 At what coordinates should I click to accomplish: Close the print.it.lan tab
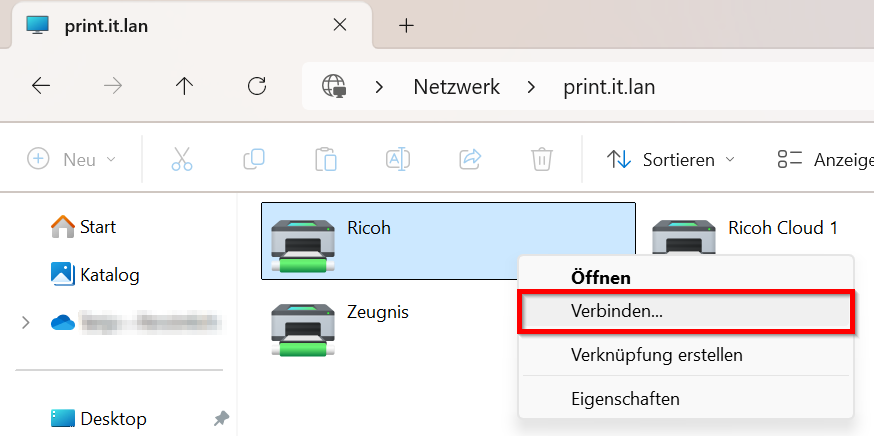pyautogui.click(x=341, y=26)
